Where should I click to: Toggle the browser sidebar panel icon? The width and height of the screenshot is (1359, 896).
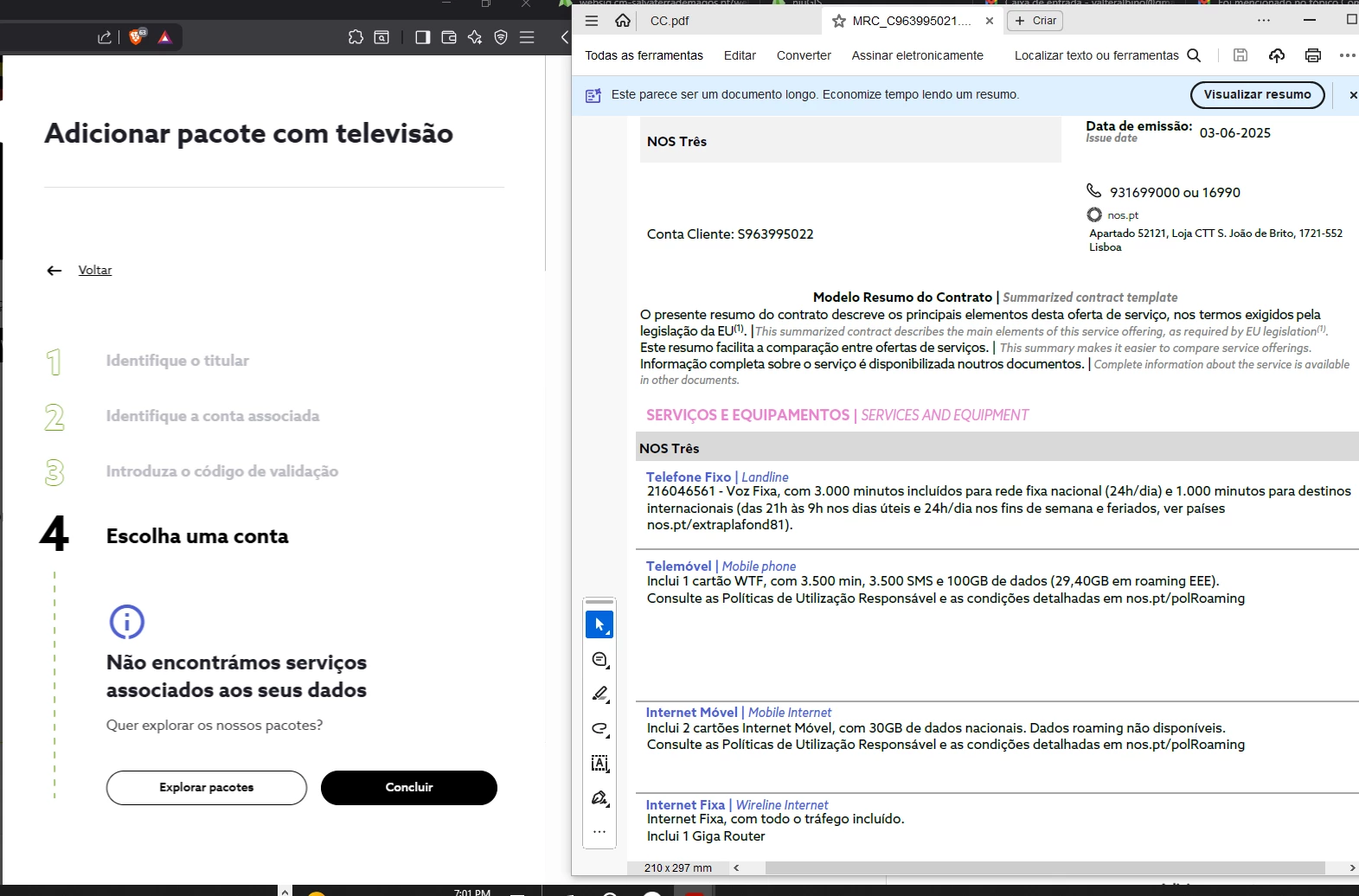422,37
